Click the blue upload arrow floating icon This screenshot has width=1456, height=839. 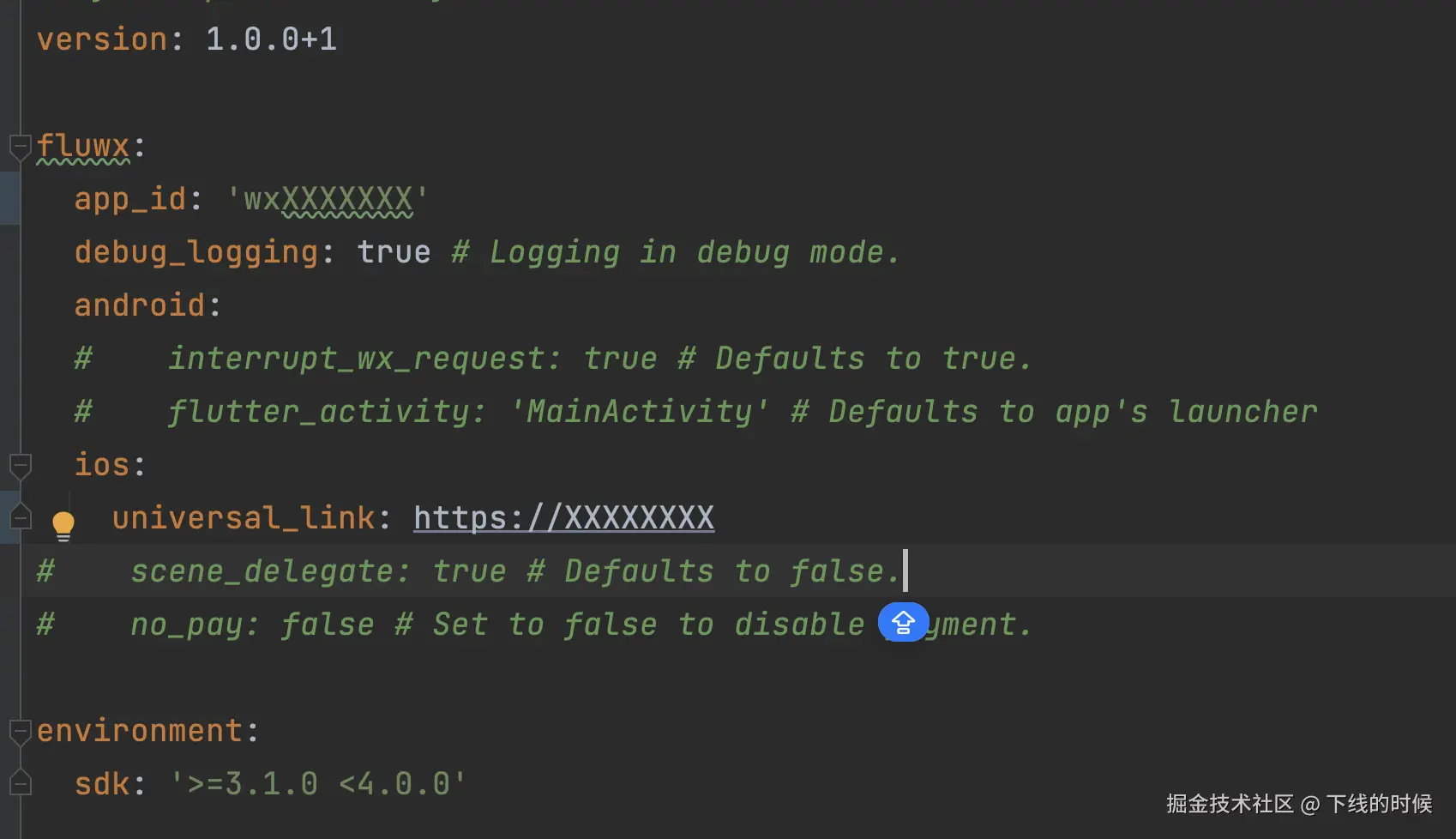pos(903,623)
